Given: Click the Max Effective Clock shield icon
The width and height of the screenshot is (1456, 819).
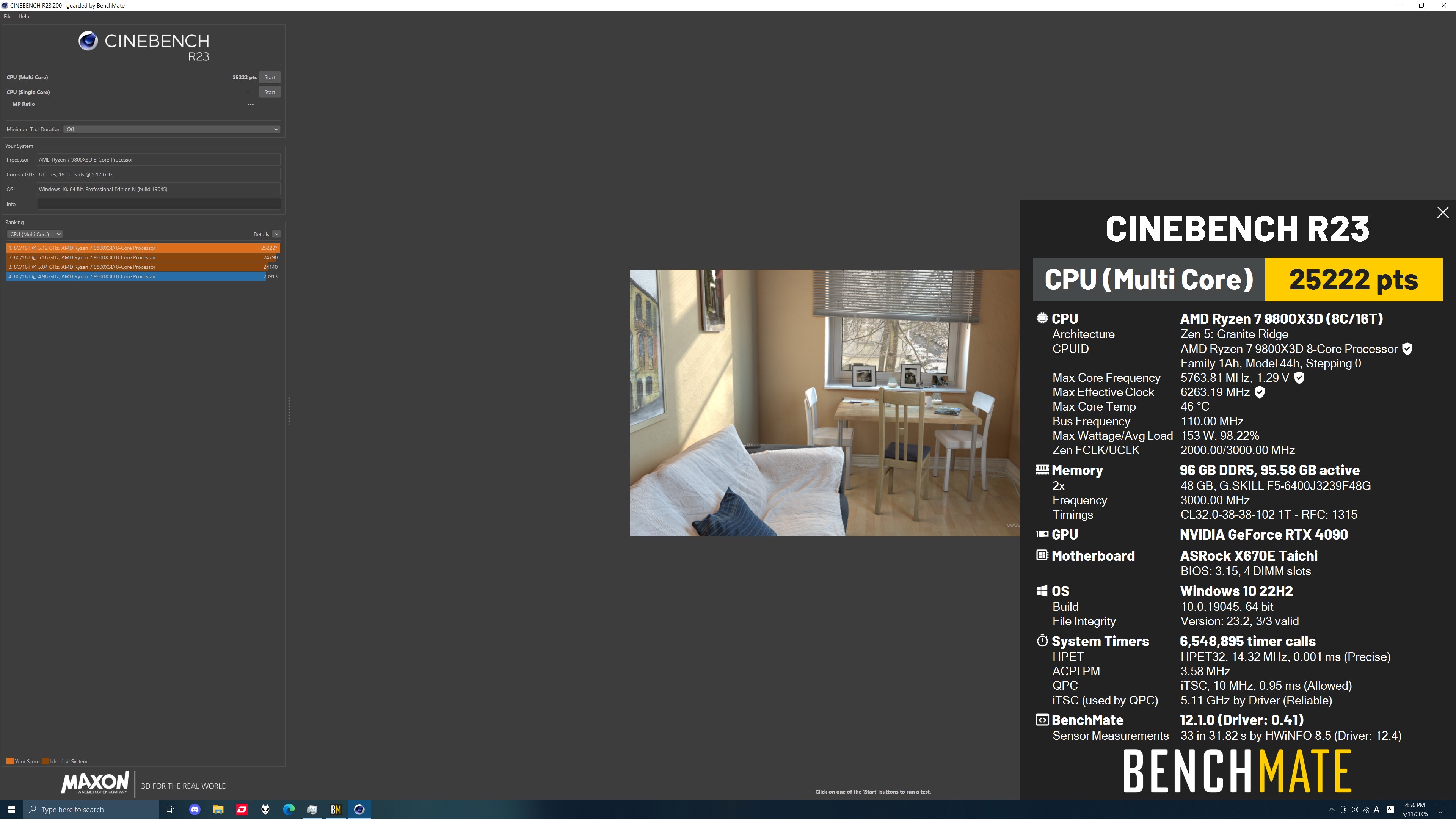Looking at the screenshot, I should (1259, 393).
